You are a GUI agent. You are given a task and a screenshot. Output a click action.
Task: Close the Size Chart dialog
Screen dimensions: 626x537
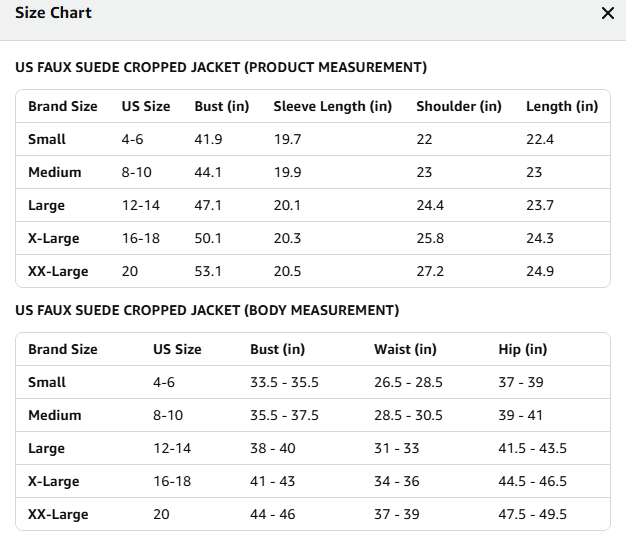pos(608,13)
